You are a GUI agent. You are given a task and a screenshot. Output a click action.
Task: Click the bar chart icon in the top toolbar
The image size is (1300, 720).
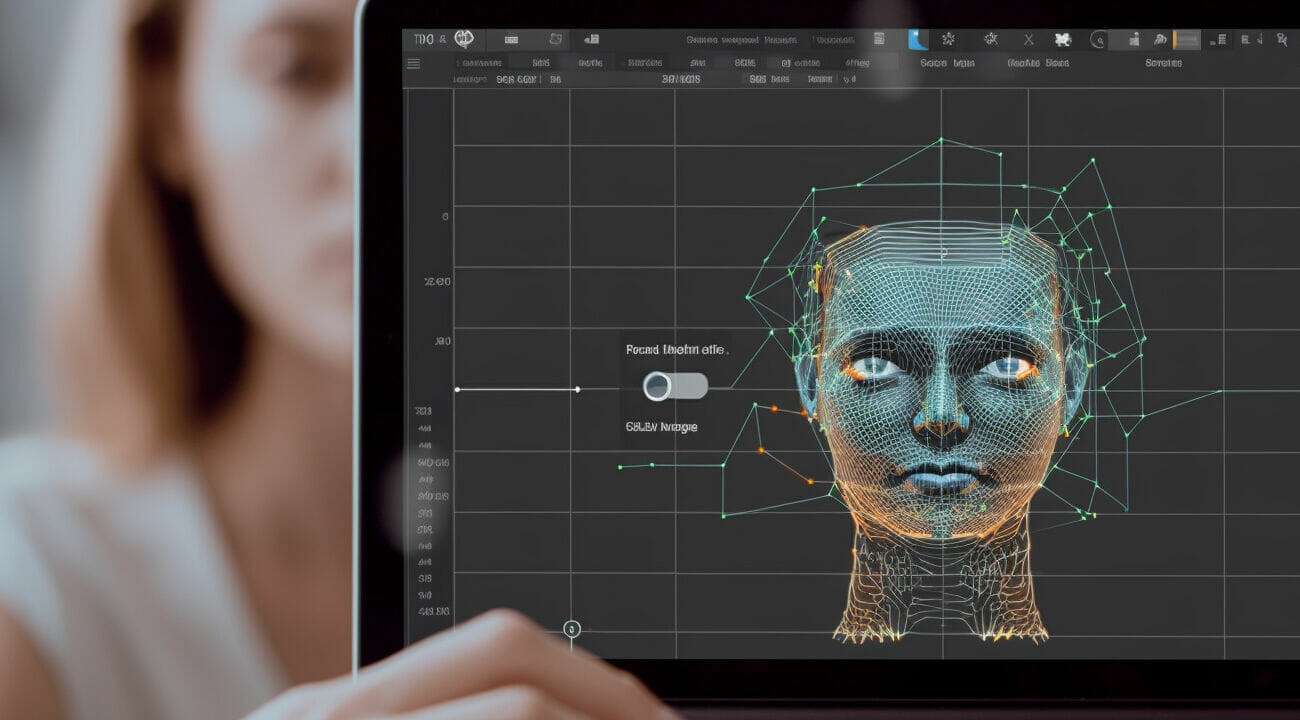1133,39
